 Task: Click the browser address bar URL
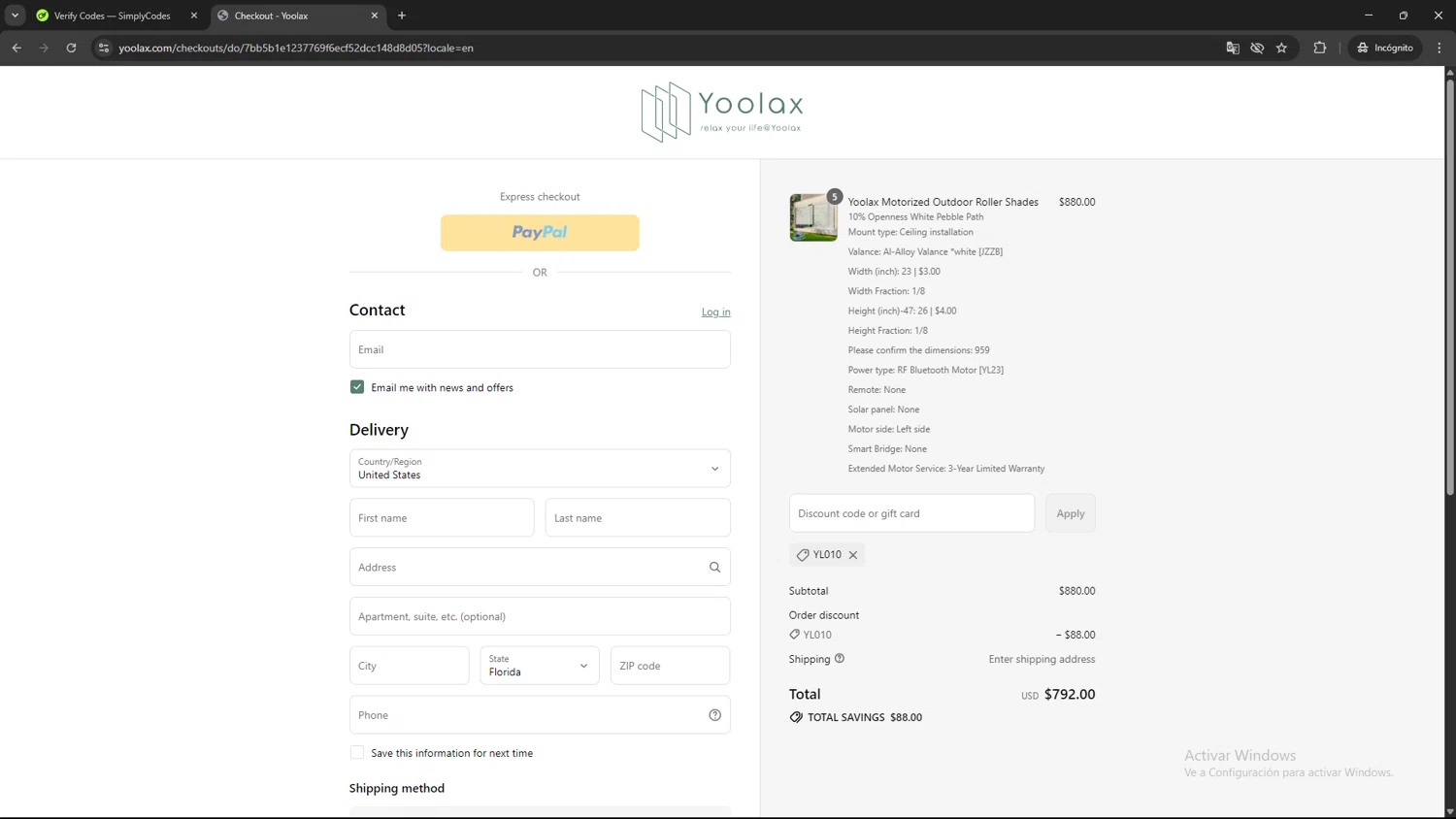click(296, 48)
